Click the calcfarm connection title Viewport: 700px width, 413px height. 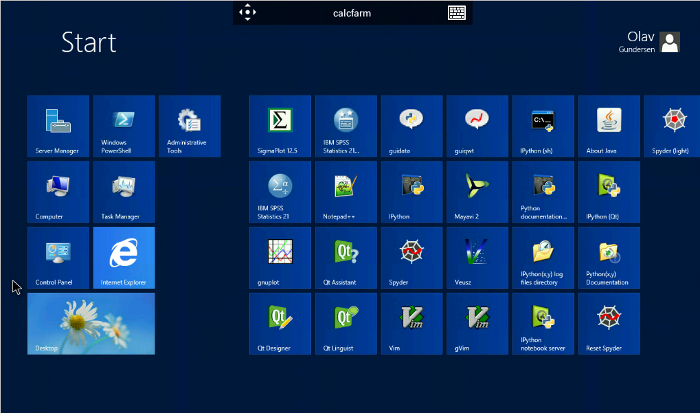tap(352, 13)
